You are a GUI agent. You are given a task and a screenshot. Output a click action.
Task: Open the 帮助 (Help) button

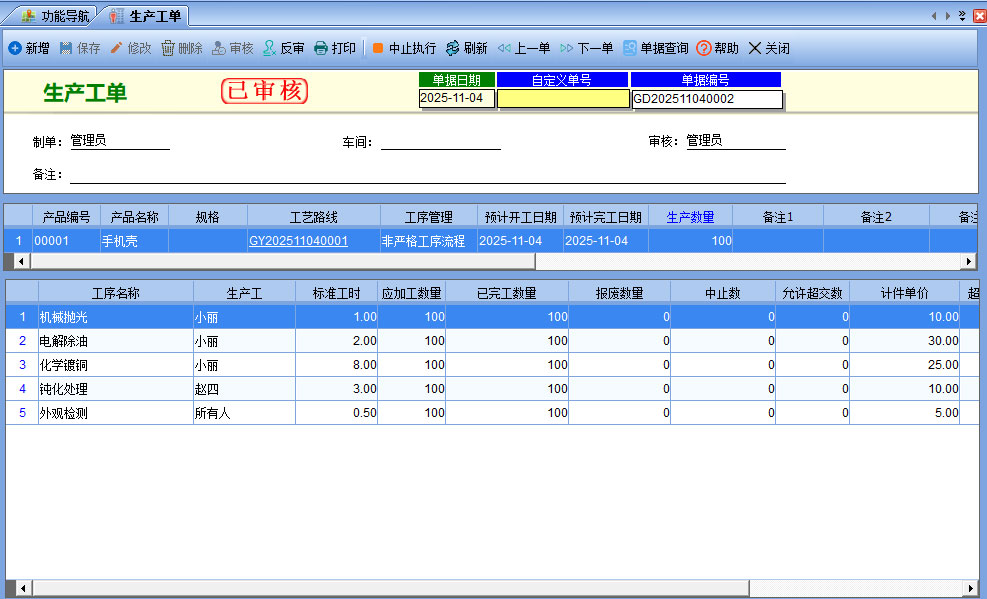pyautogui.click(x=704, y=48)
